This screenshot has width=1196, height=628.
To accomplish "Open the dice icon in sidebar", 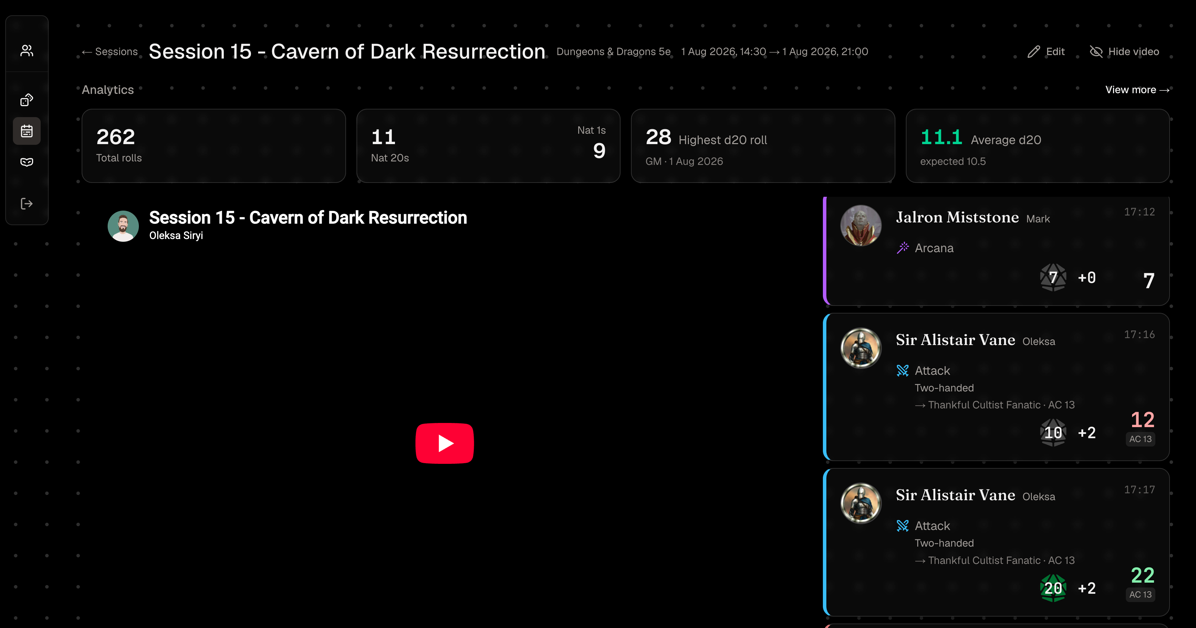I will 27,100.
